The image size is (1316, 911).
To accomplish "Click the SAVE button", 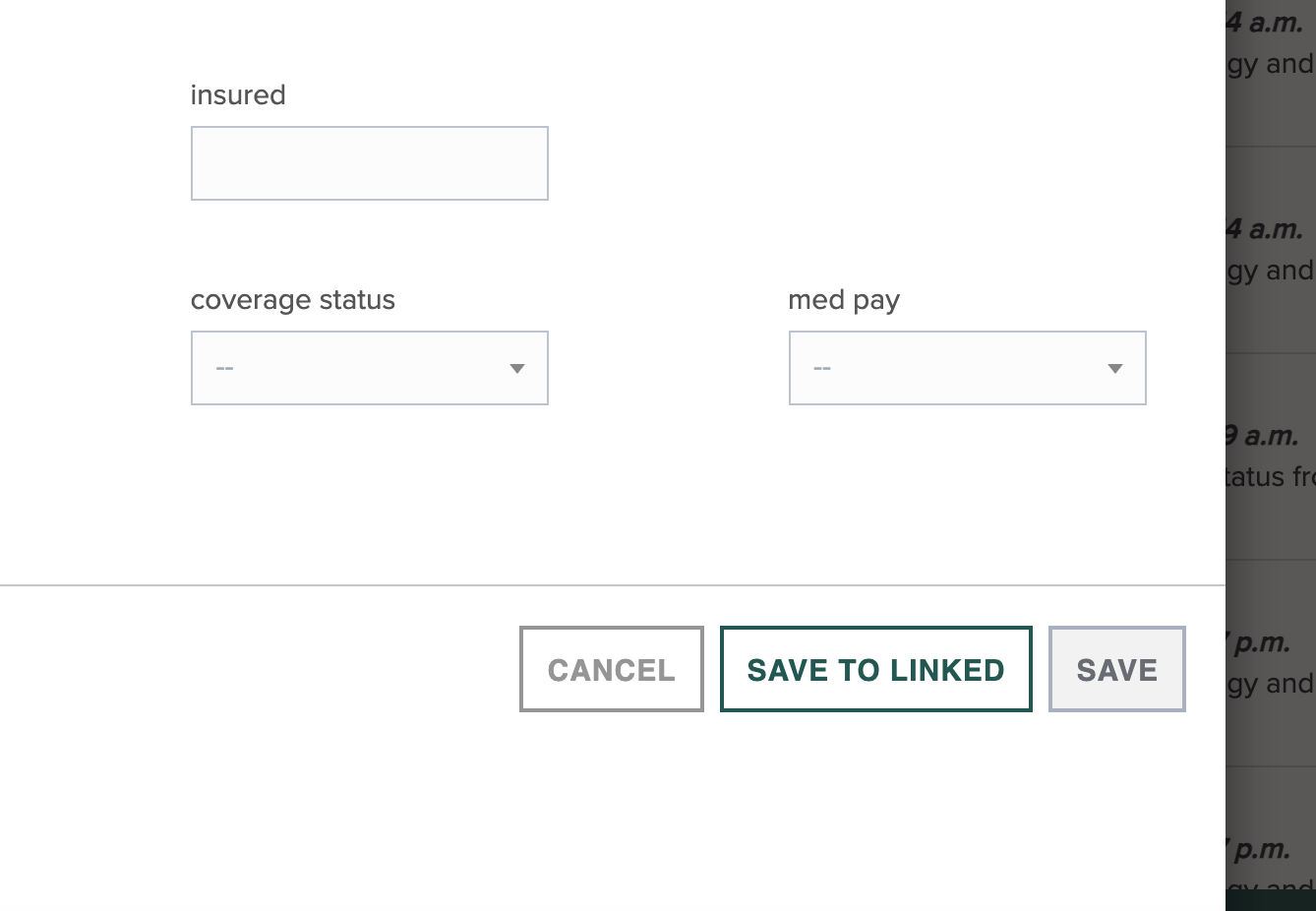I will point(1116,669).
